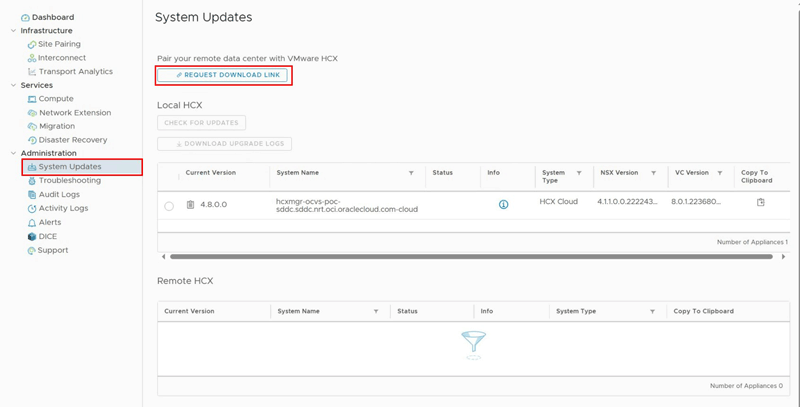Click the Support icon in sidebar
This screenshot has width=800, height=407.
(x=32, y=250)
